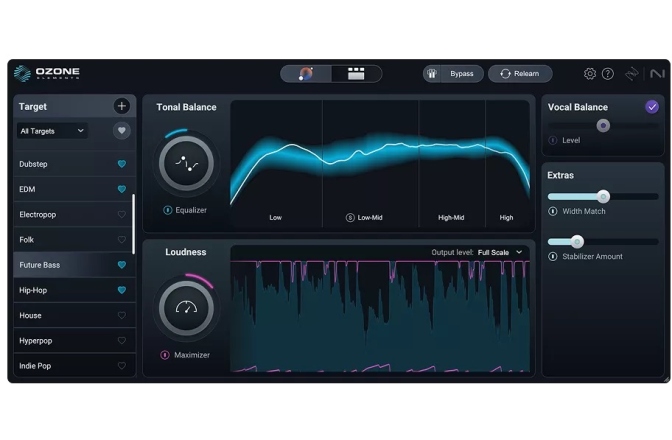Image resolution: width=672 pixels, height=440 pixels.
Task: Click the Width Match slider handle
Action: click(x=603, y=197)
